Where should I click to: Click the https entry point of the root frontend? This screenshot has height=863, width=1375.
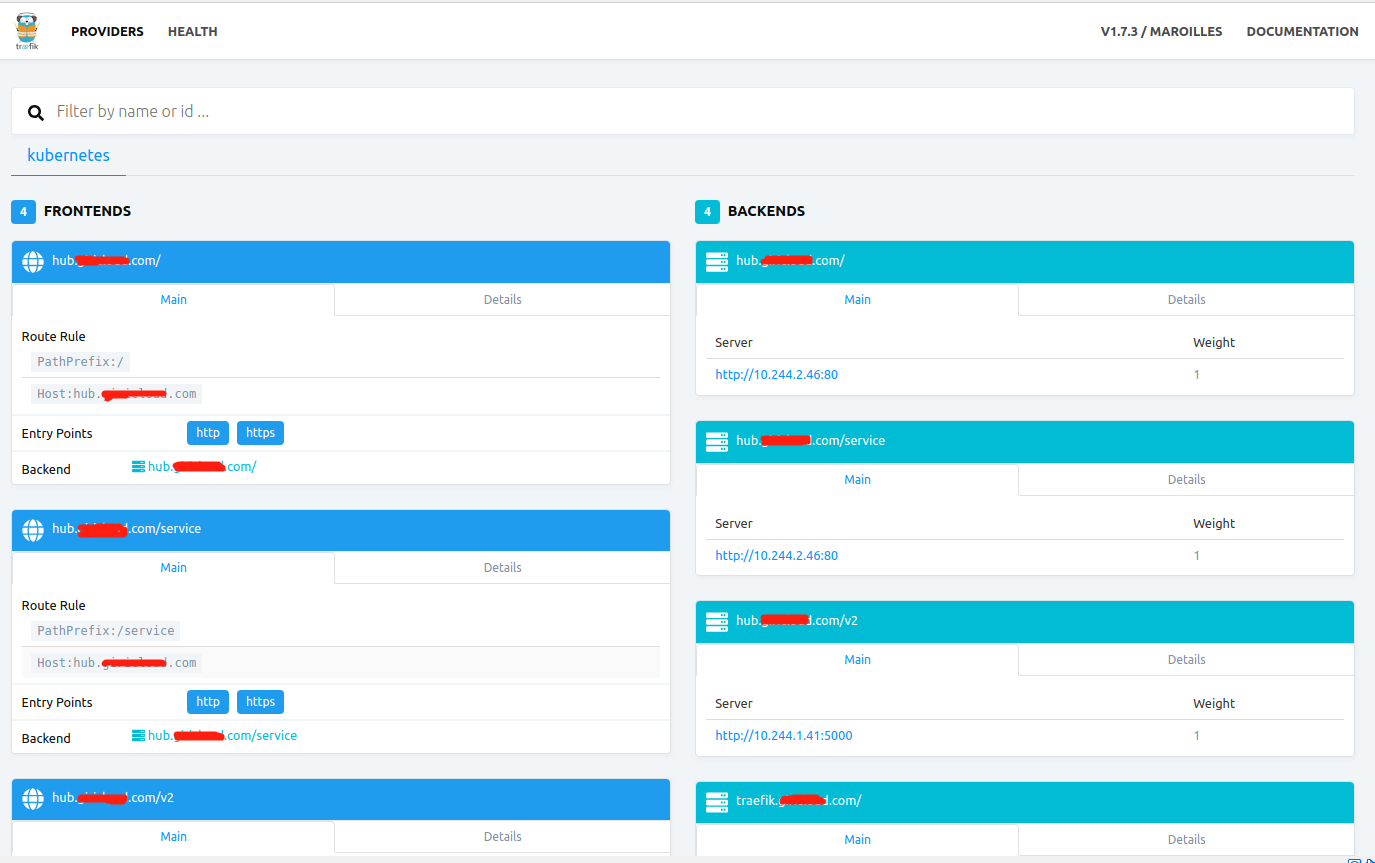[x=260, y=433]
